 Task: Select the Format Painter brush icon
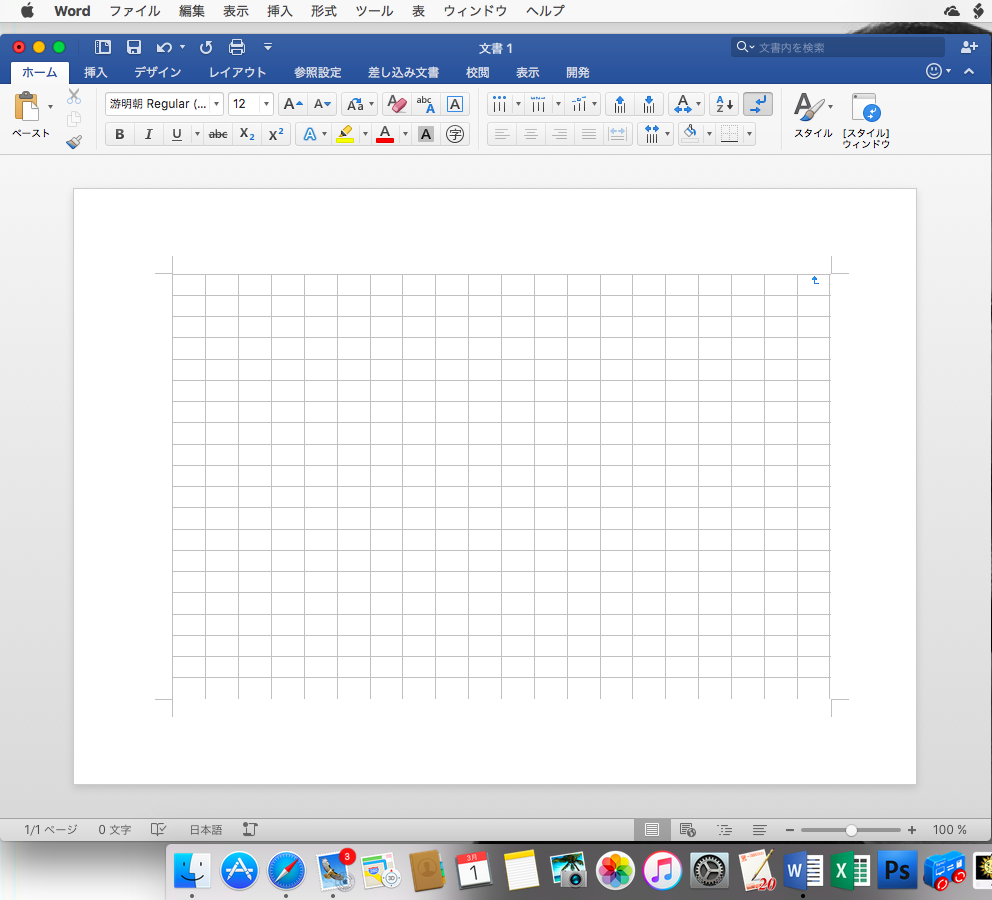pos(74,142)
